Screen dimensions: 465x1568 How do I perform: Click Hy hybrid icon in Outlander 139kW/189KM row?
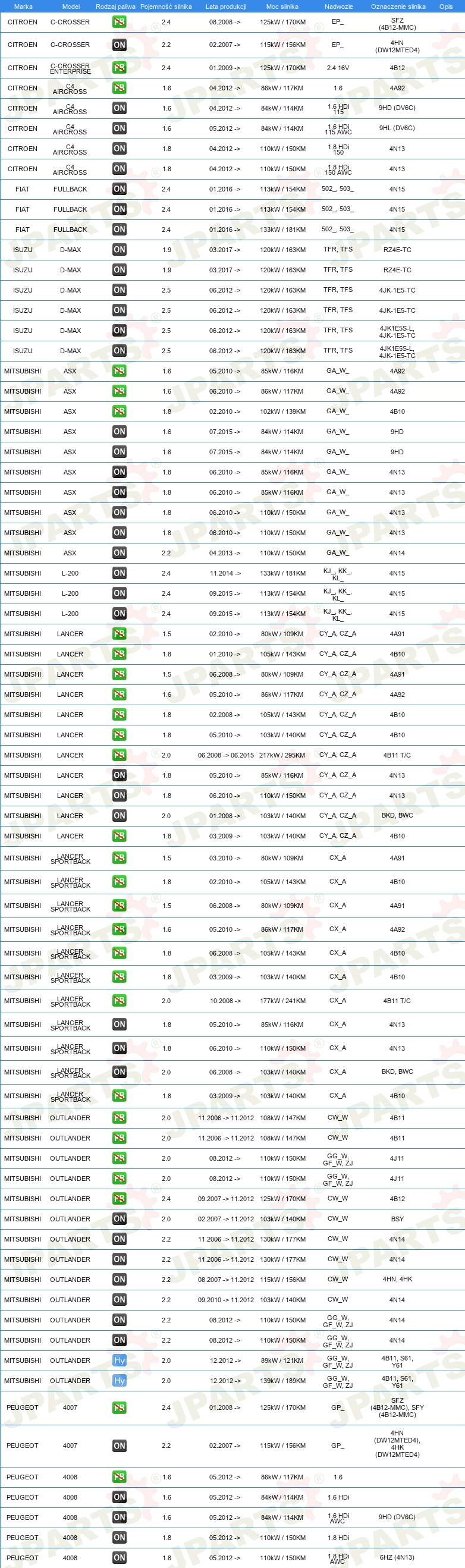click(x=120, y=1381)
